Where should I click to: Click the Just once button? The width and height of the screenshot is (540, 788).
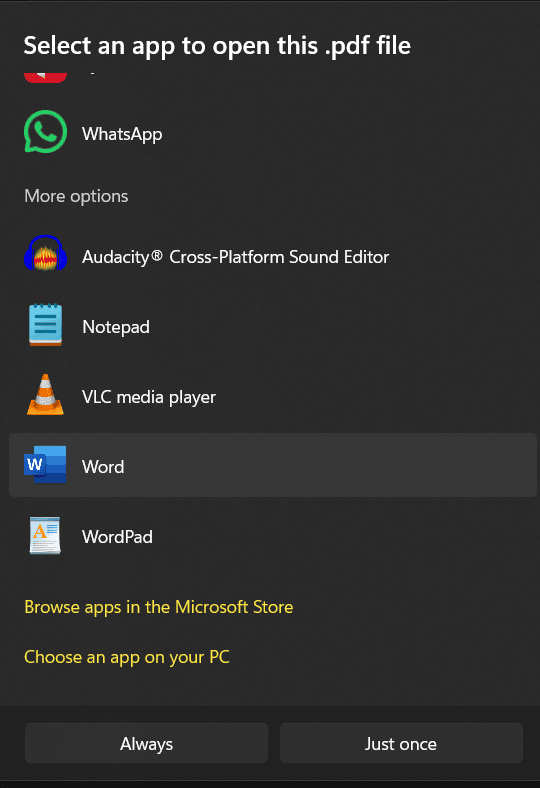401,743
